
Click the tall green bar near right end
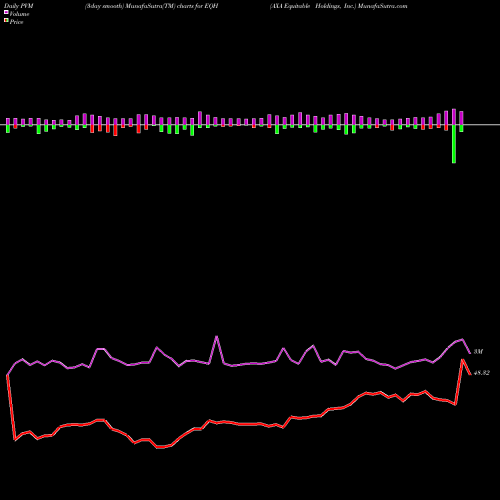[x=454, y=144]
